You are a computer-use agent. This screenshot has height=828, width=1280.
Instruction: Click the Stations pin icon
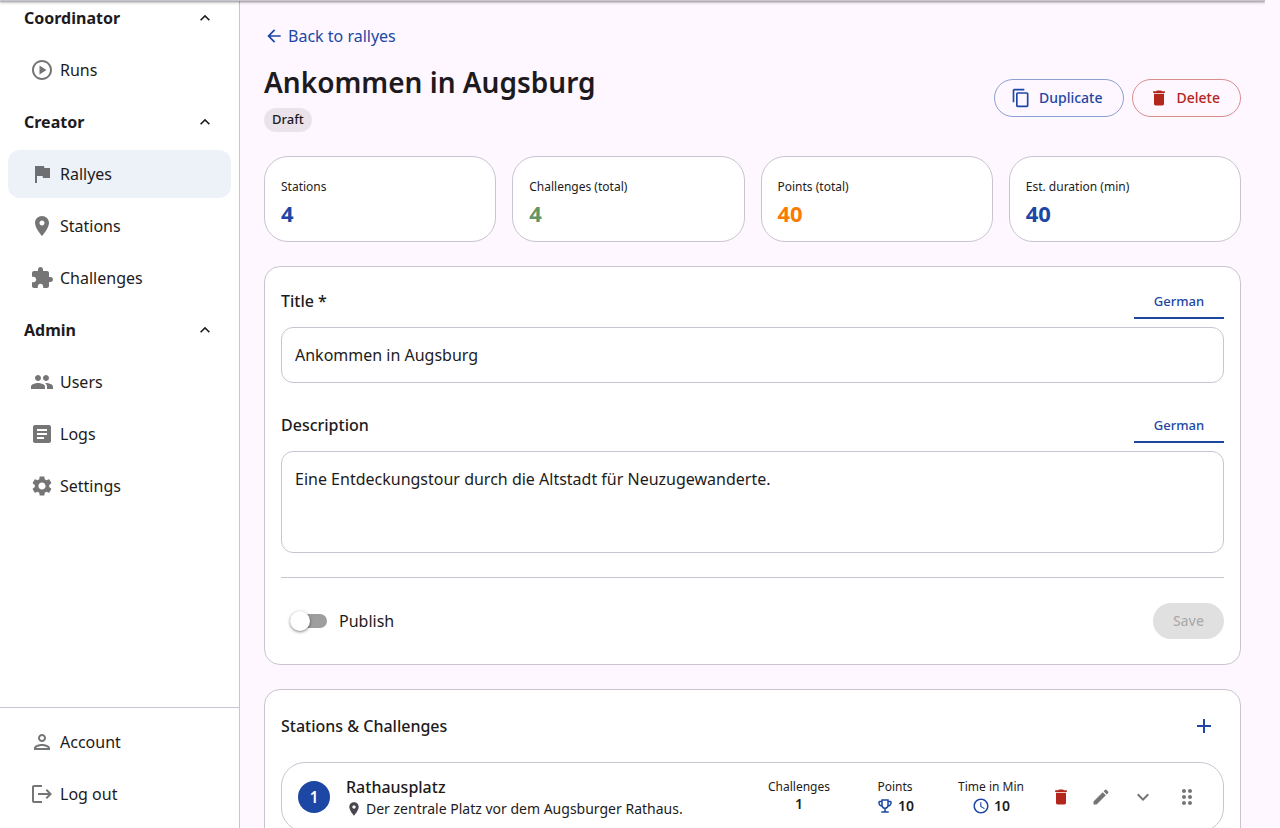point(42,226)
